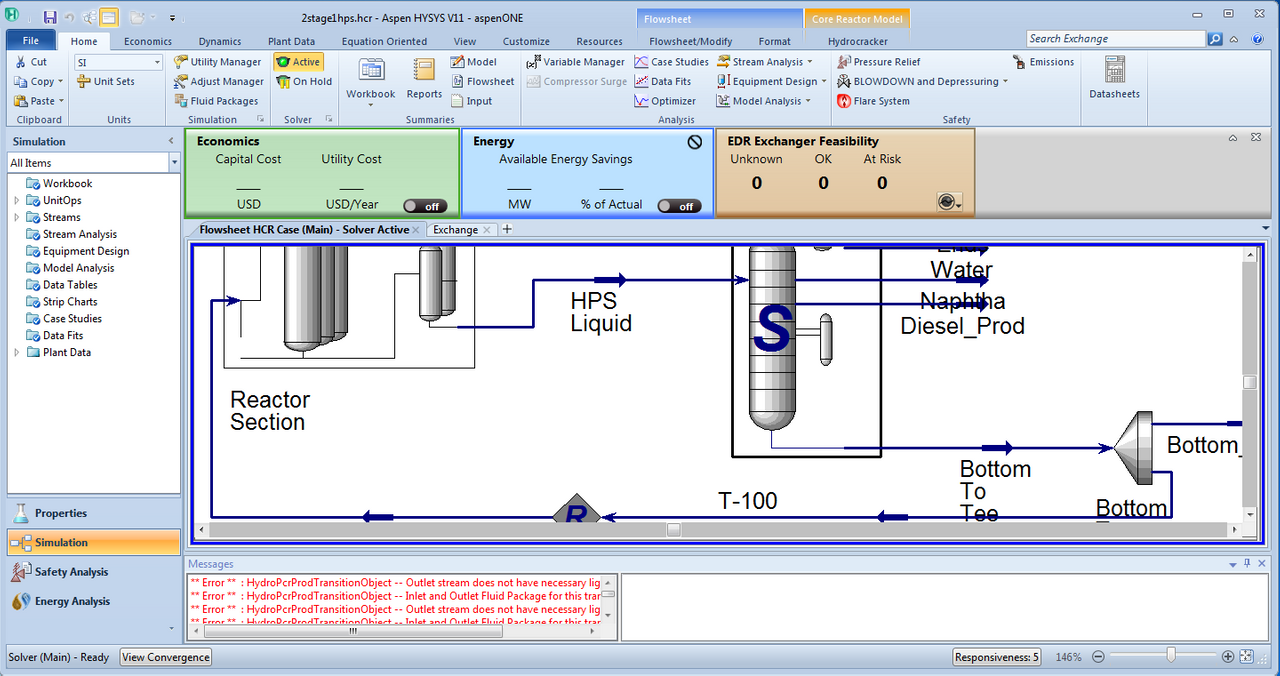
Task: Expand the Streams tree node
Action: click(16, 217)
